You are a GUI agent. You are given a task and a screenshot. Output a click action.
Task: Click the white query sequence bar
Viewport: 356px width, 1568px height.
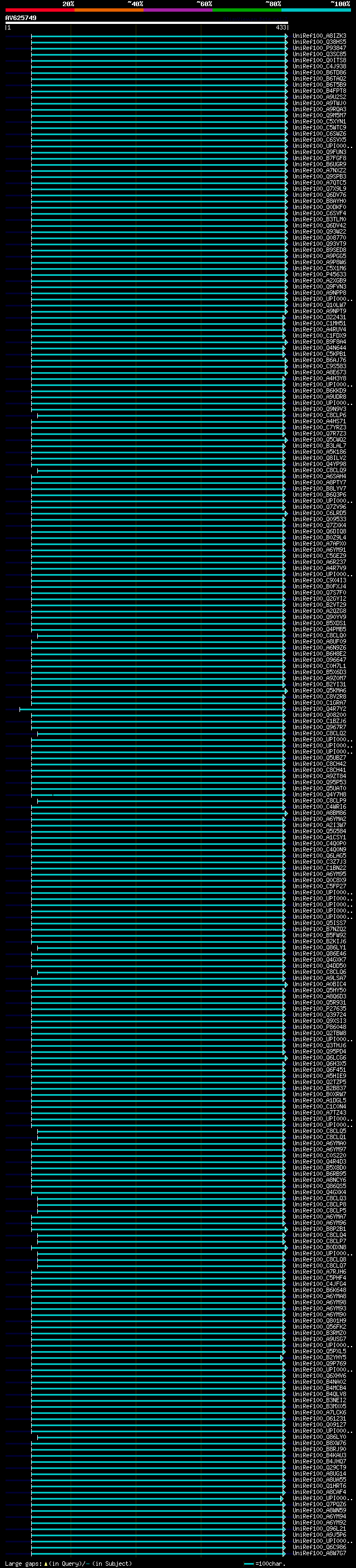click(147, 22)
